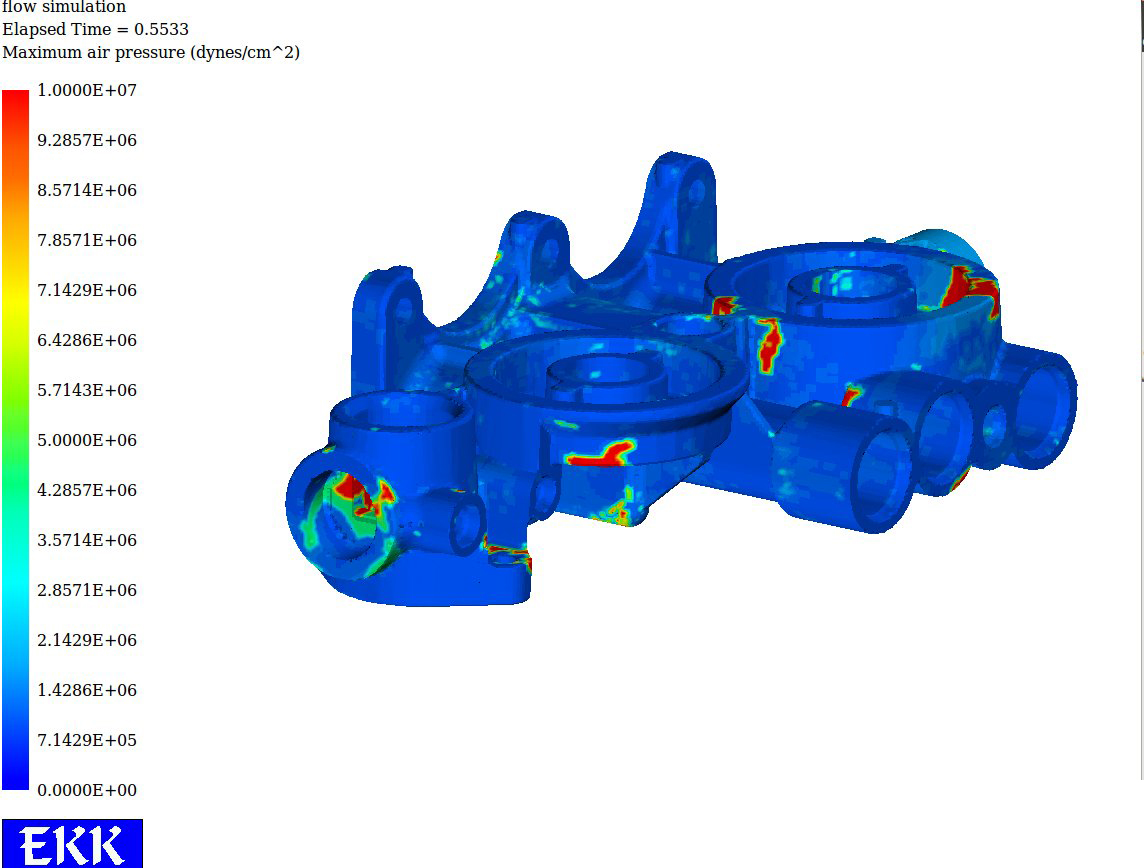Click the Maximum air pressure title
This screenshot has height=868, width=1144.
coord(151,53)
